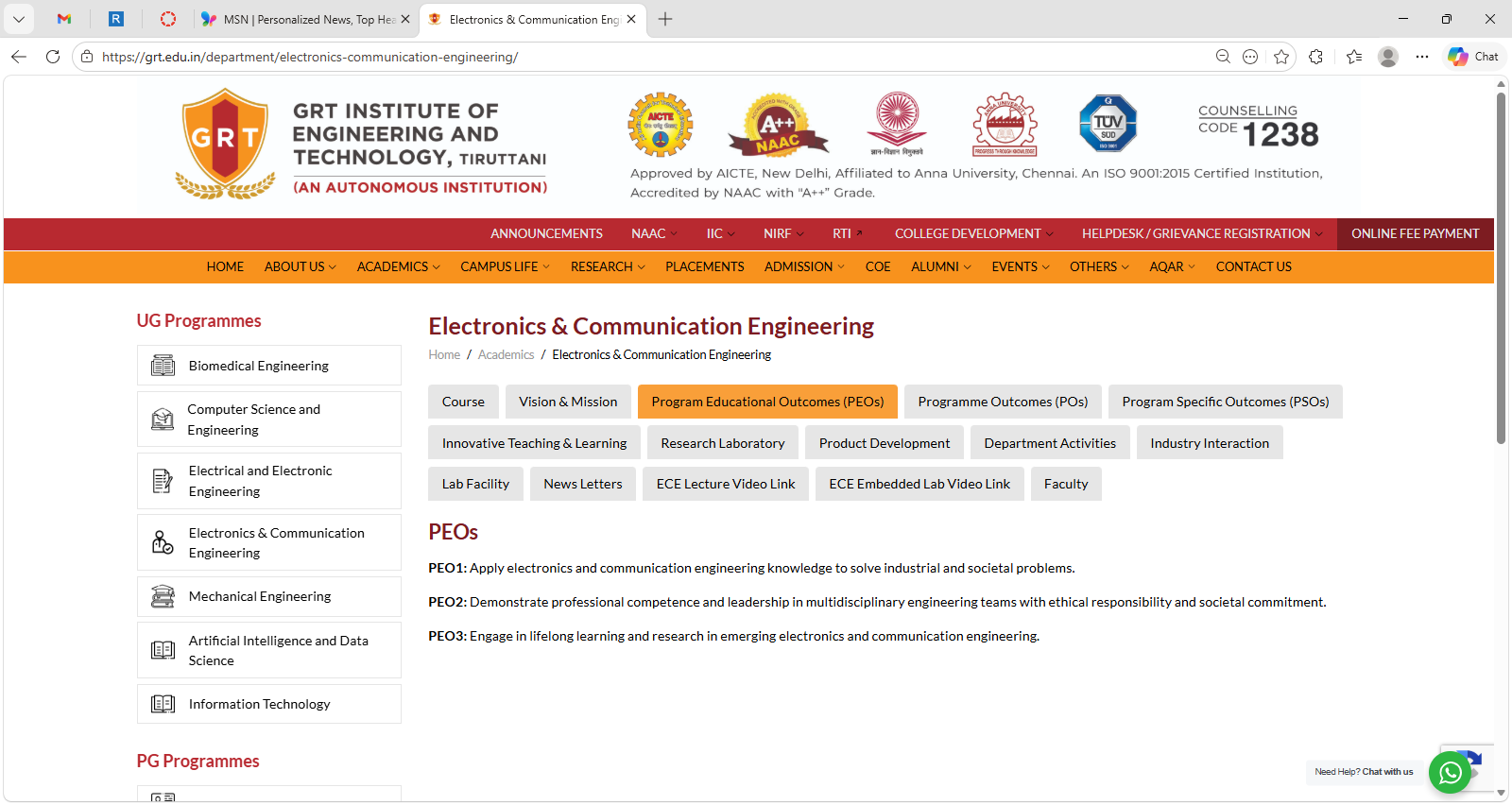Open browser extensions puzzle icon

click(1315, 57)
